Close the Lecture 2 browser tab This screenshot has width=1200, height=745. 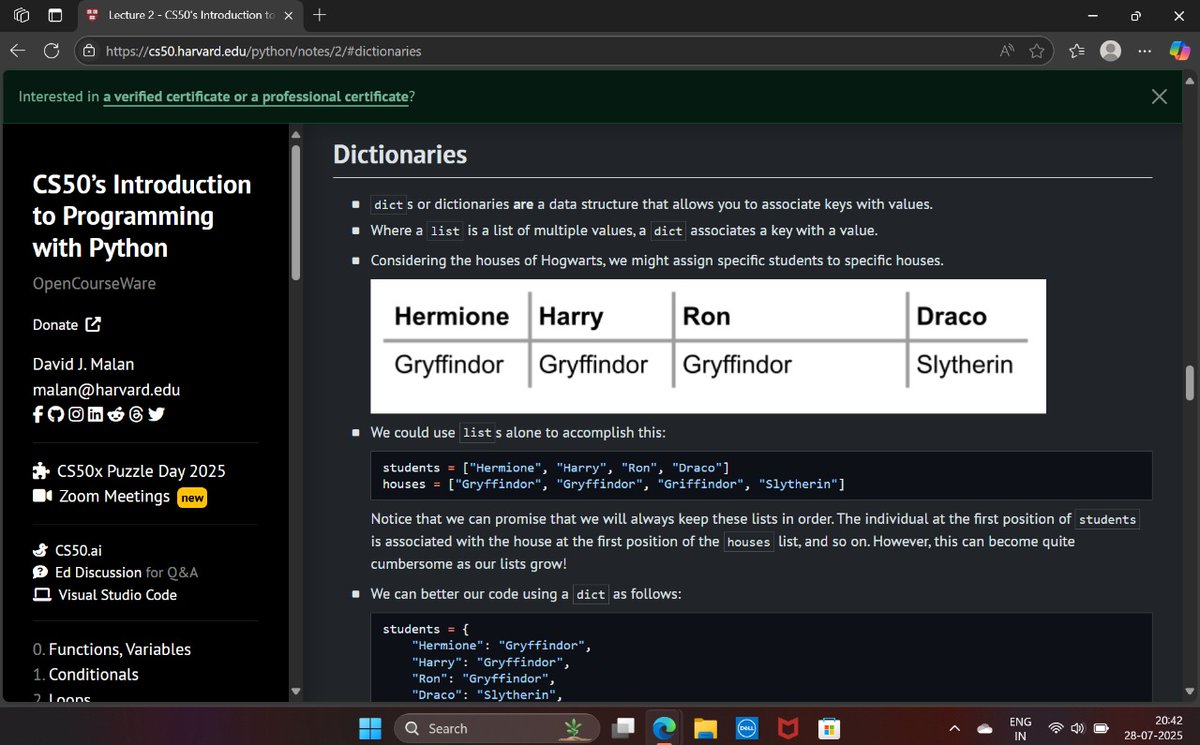click(x=289, y=16)
